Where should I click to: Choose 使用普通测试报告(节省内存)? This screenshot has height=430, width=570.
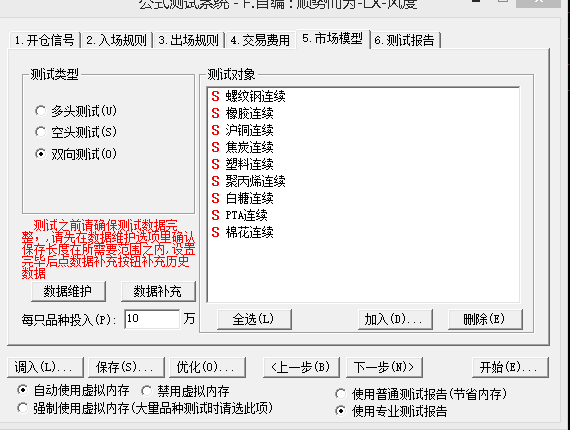point(421,394)
